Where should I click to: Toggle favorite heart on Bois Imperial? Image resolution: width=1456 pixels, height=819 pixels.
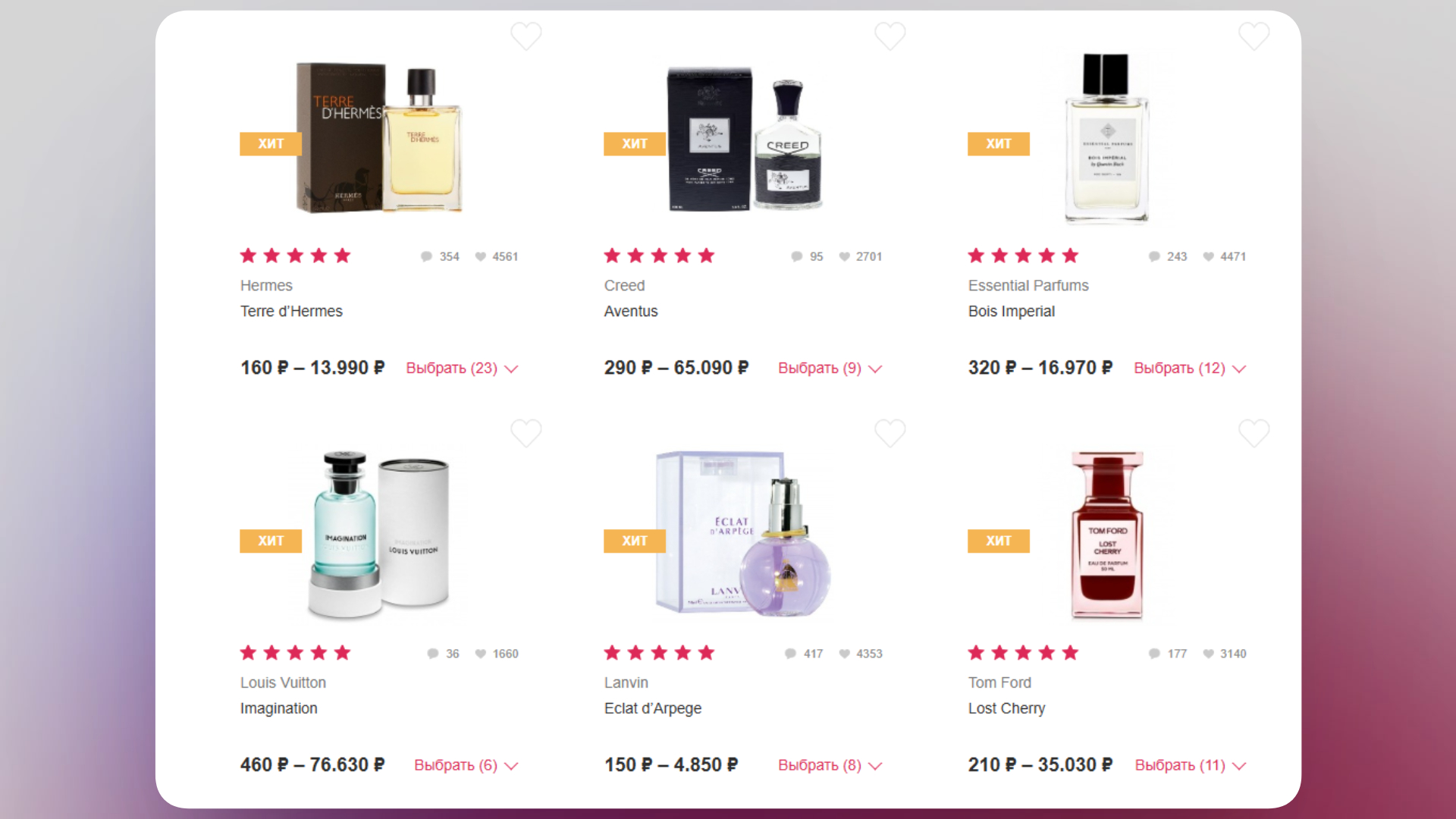(1254, 36)
